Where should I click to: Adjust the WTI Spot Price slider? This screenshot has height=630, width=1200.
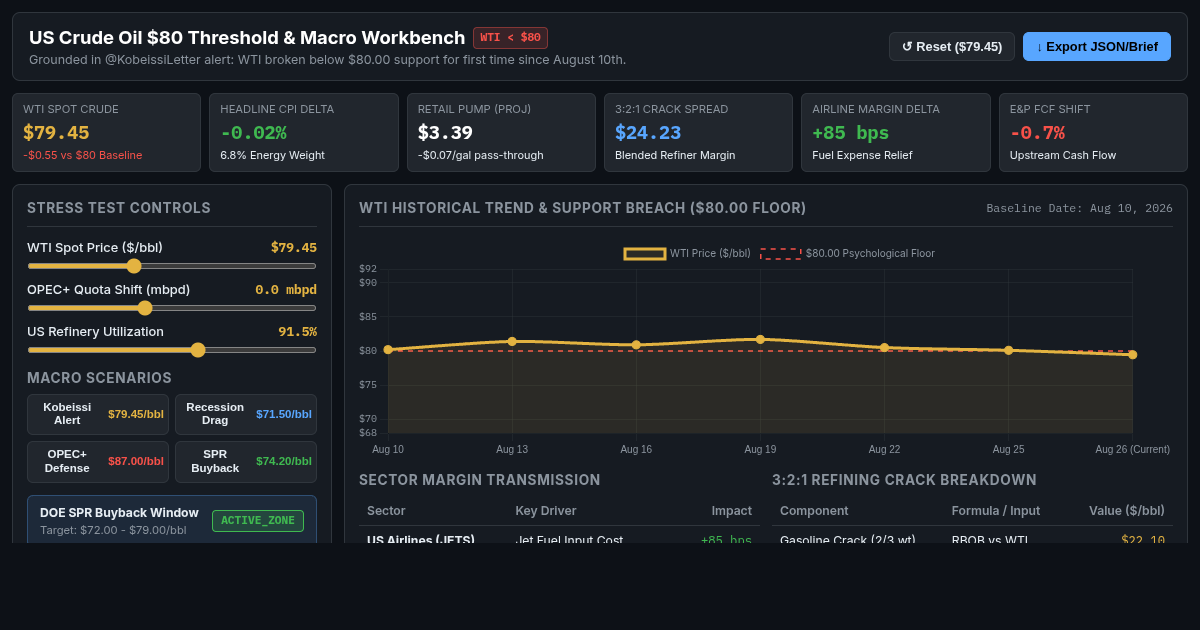click(x=172, y=266)
